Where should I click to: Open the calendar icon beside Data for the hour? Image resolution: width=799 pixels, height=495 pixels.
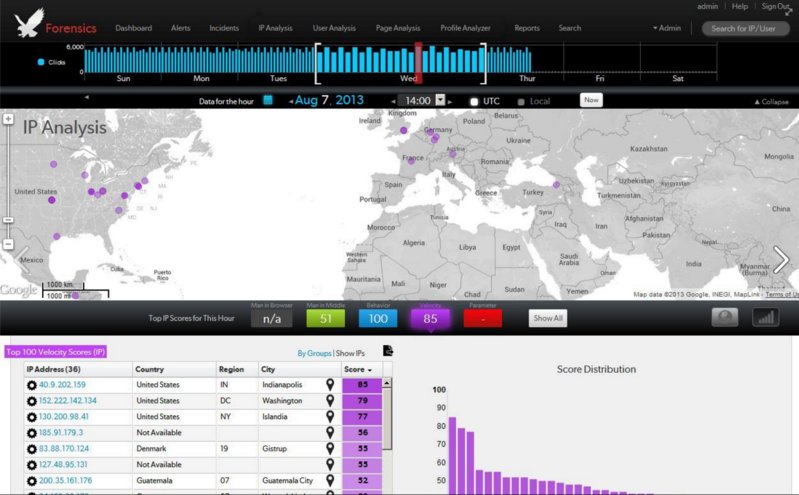(x=268, y=100)
